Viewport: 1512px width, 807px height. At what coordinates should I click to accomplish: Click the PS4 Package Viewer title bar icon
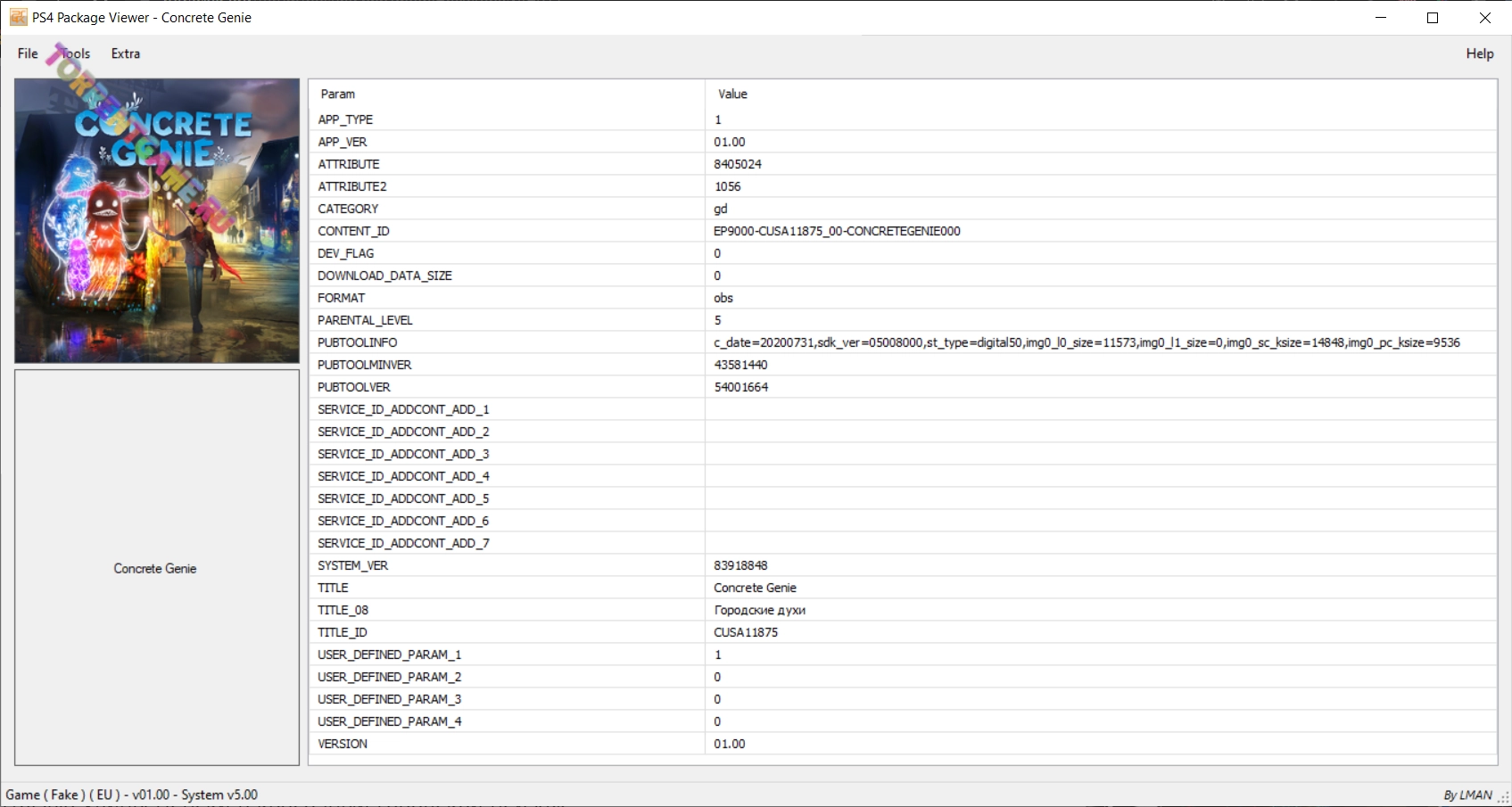[18, 18]
